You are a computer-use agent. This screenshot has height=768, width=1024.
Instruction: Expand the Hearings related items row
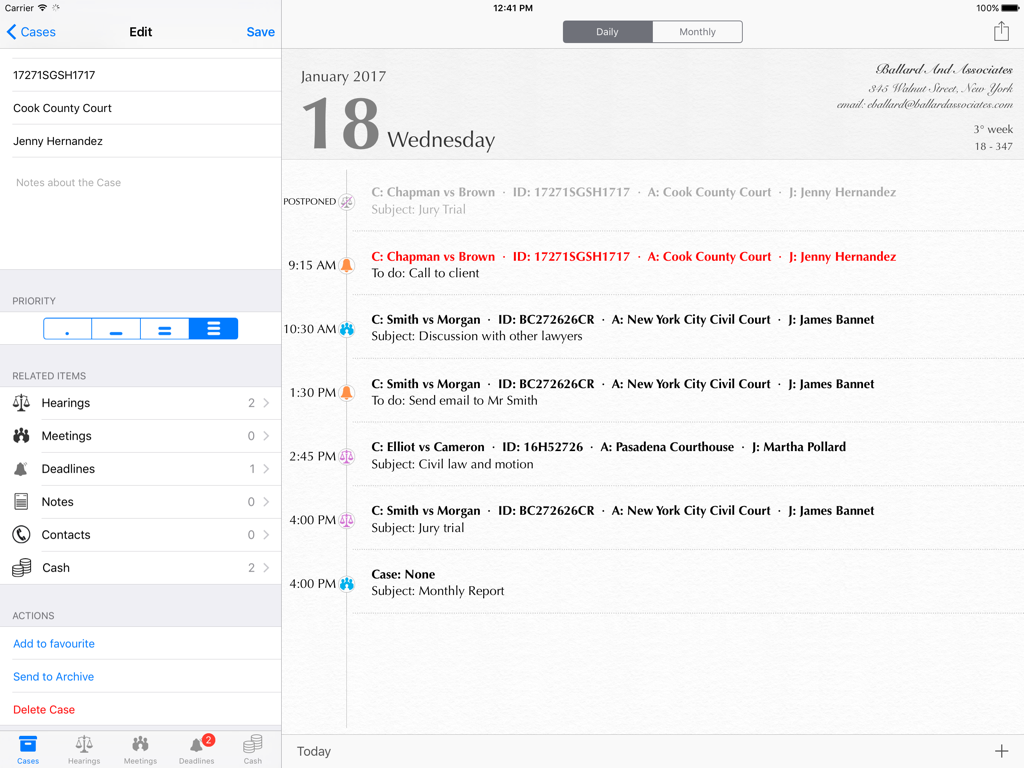click(140, 403)
